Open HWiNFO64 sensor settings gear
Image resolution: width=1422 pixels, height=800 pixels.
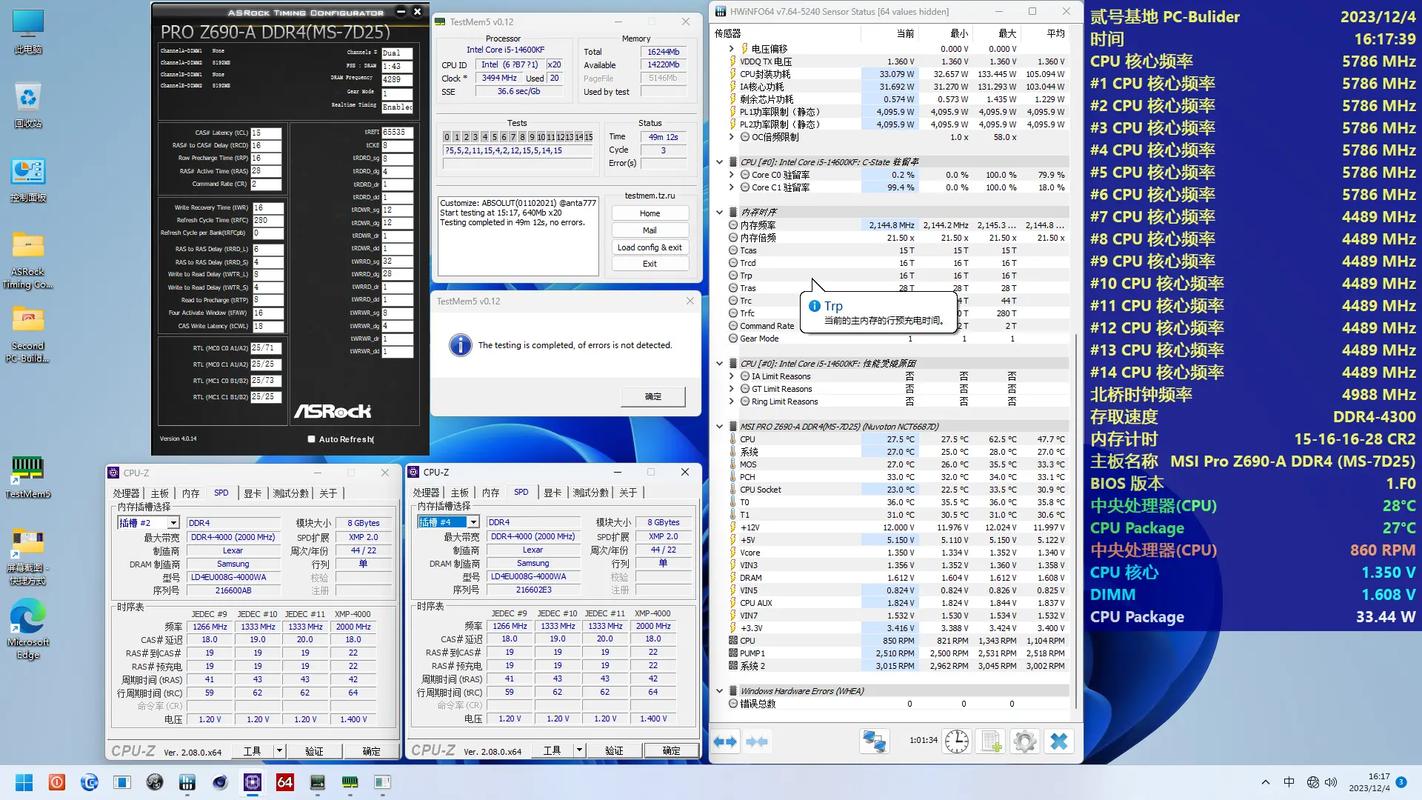(x=1024, y=741)
